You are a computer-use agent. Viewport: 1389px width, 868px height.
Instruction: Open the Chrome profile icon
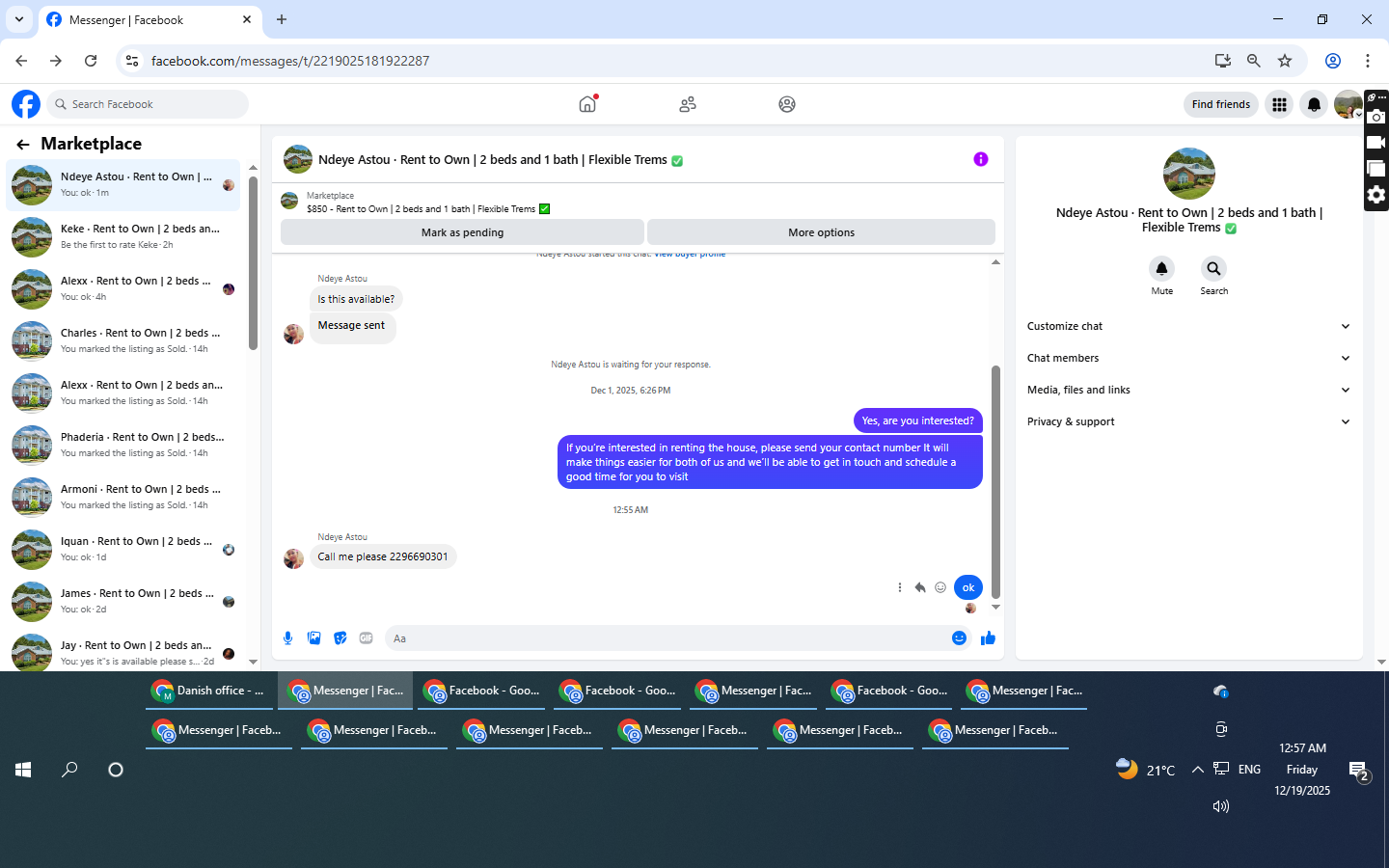click(x=1333, y=61)
